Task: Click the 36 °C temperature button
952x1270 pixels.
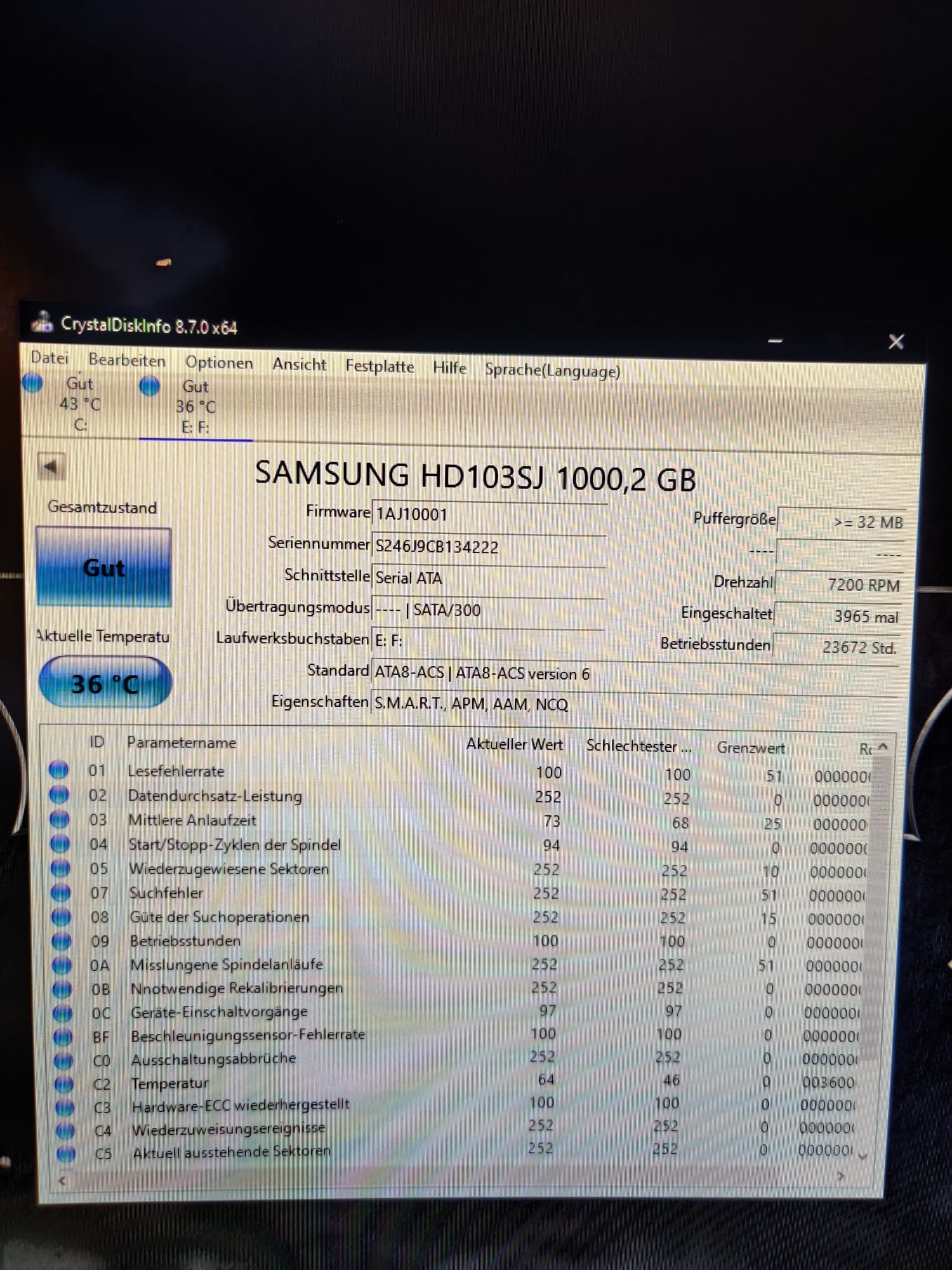Action: coord(105,683)
